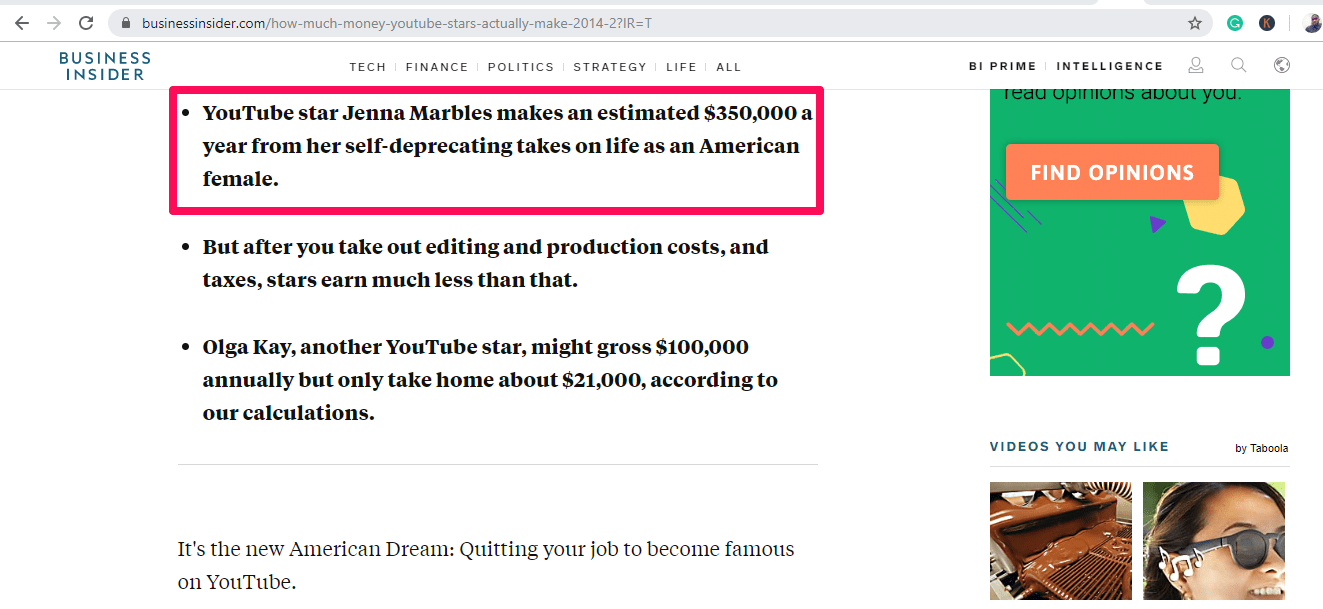
Task: Open the Finance section
Action: (437, 67)
